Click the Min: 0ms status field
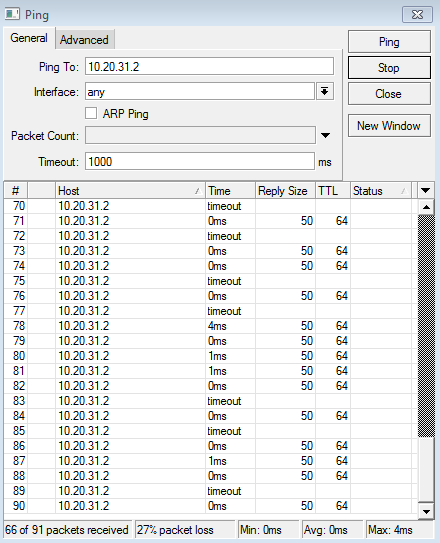Screen dimensions: 440x543 268,530
